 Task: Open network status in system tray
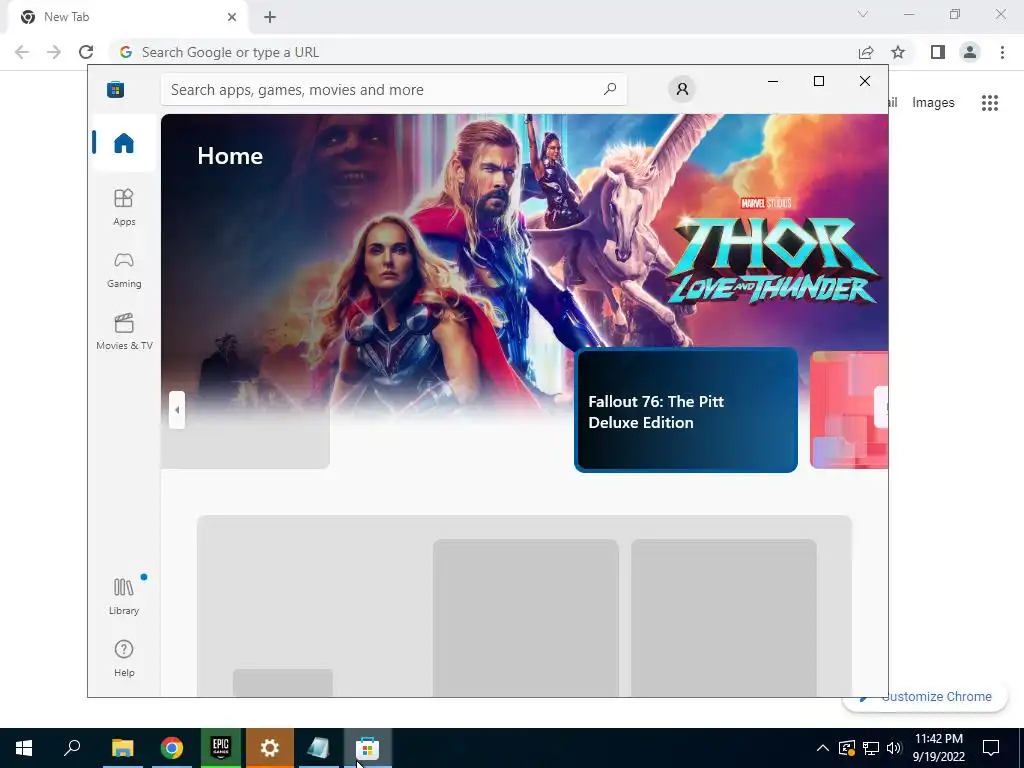pos(871,748)
